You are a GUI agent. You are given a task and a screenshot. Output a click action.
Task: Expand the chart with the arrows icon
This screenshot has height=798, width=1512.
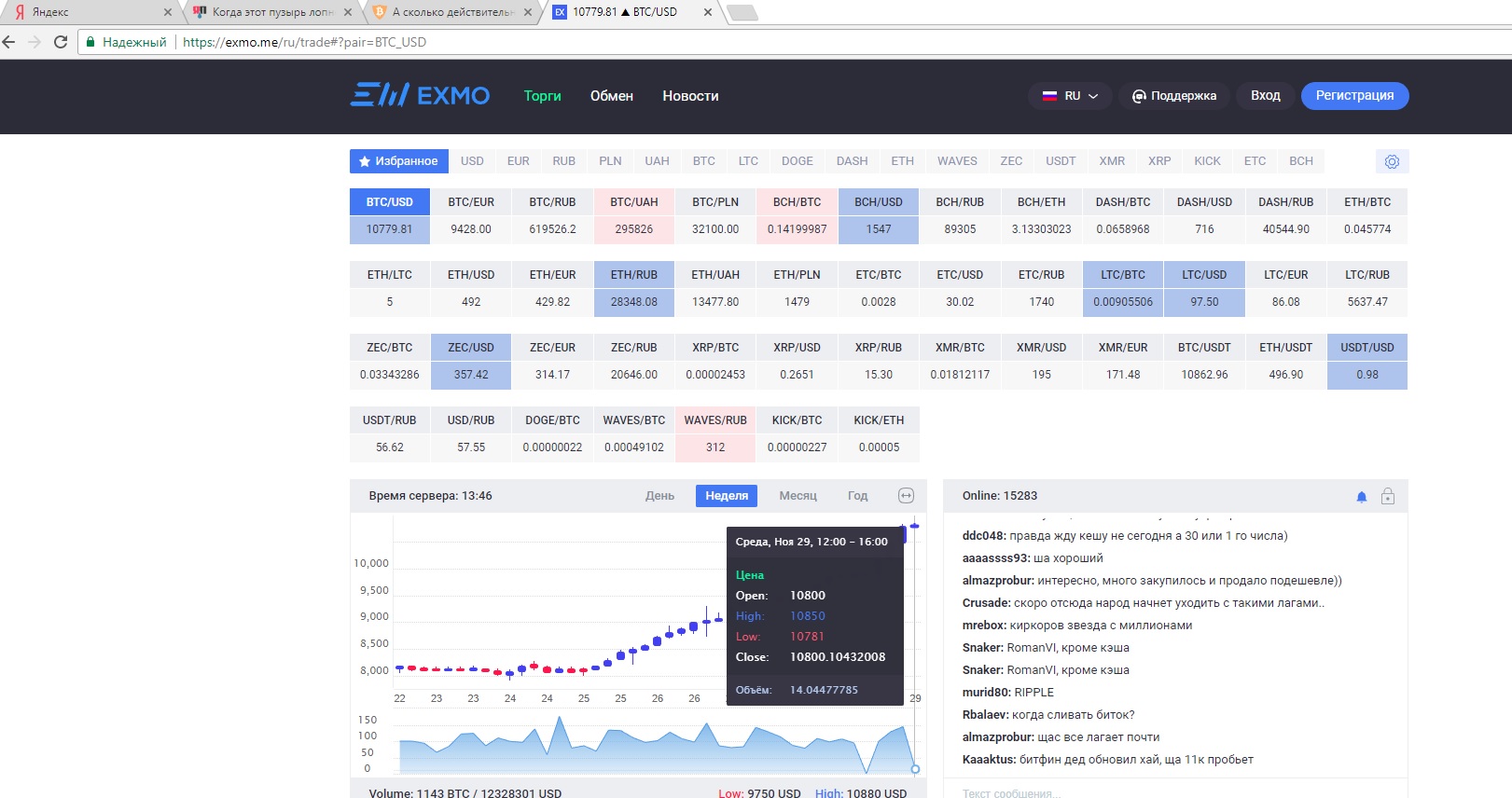(906, 496)
